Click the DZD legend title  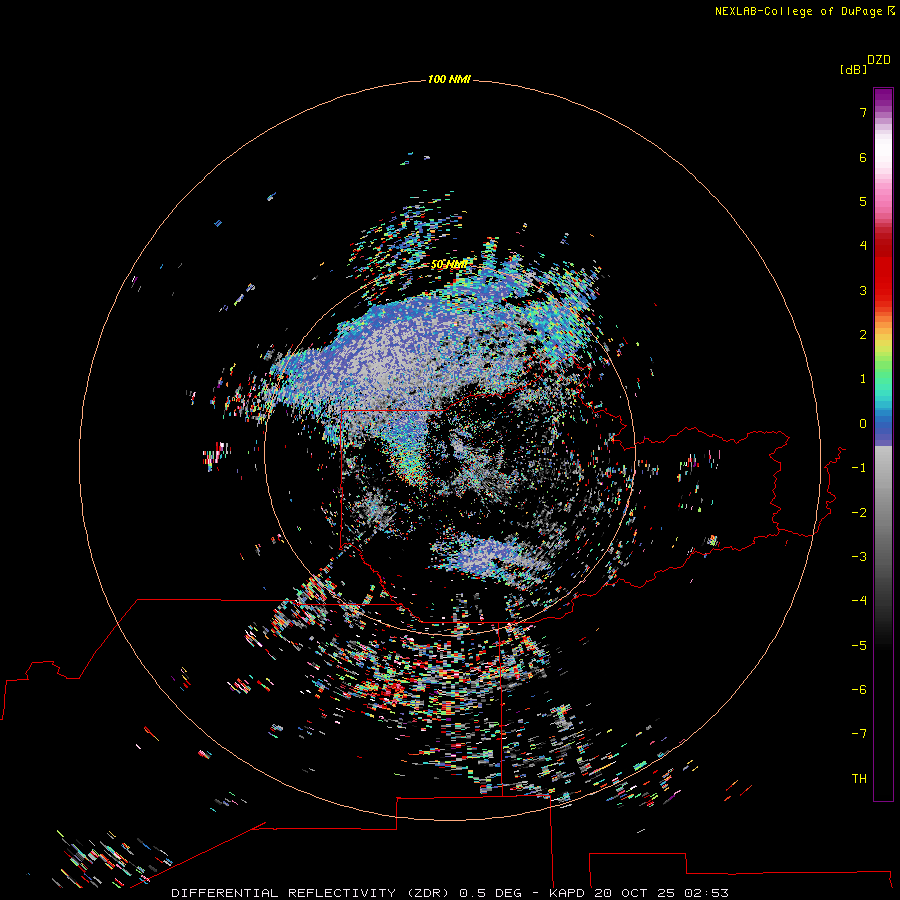click(879, 60)
